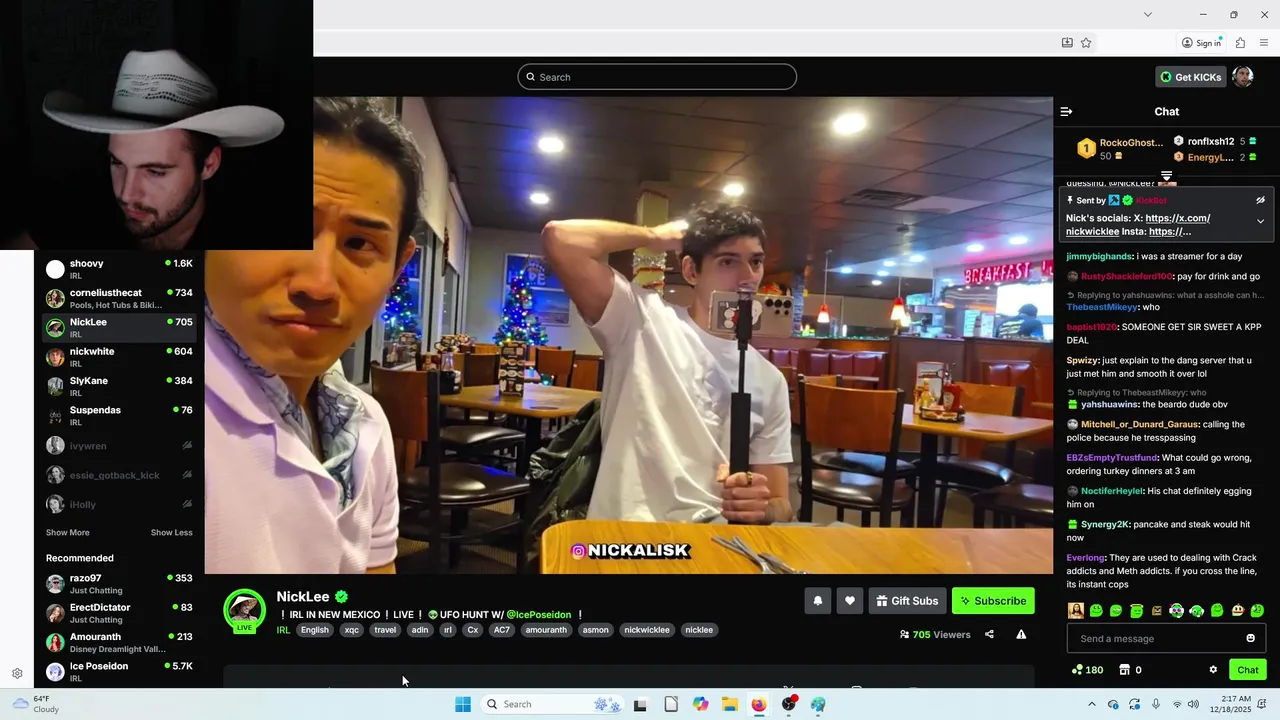Click NickLee's channel avatar with LIVE badge
Viewport: 1280px width, 720px height.
pyautogui.click(x=244, y=610)
